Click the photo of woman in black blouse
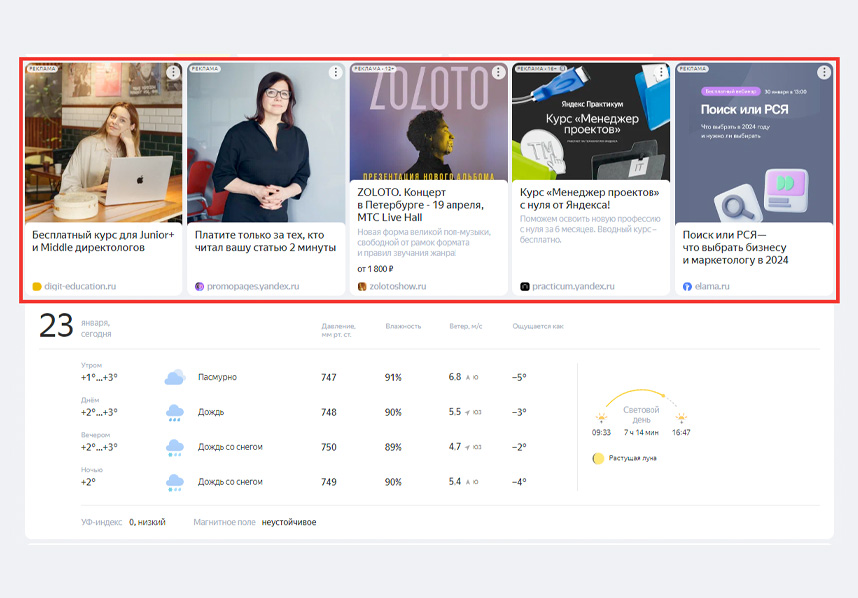858x598 pixels. [x=266, y=143]
